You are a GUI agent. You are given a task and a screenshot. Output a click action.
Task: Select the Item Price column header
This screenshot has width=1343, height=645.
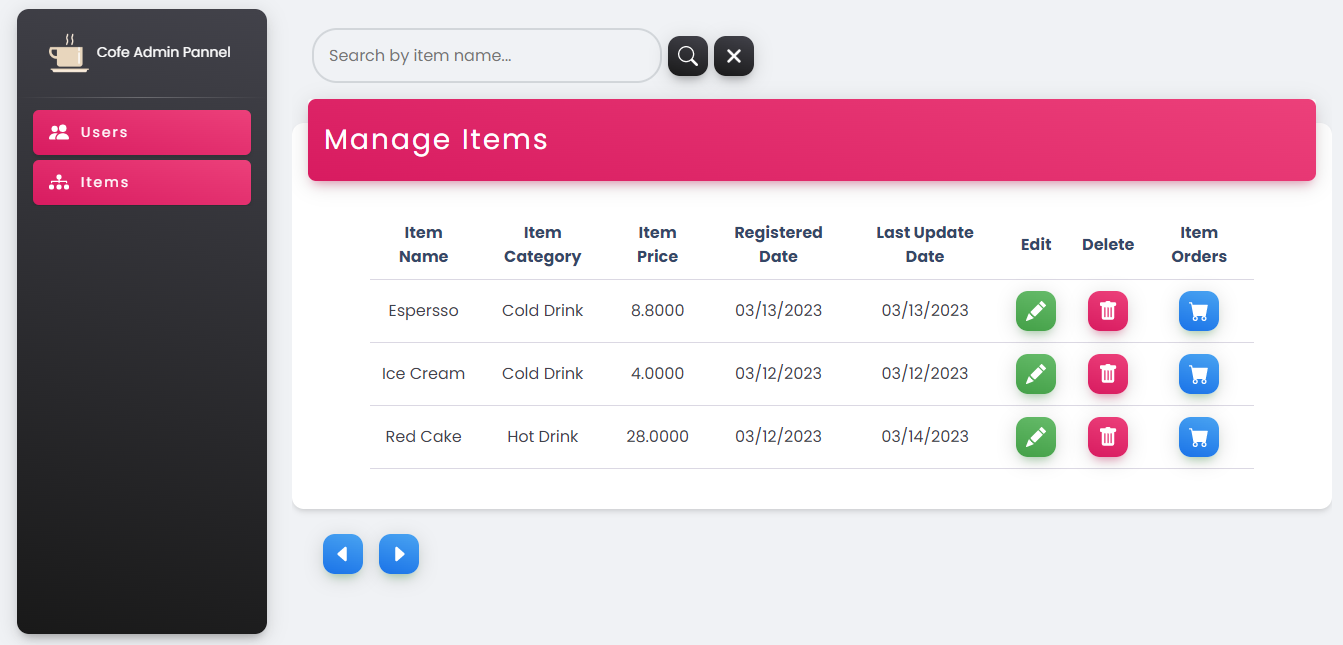(x=657, y=244)
